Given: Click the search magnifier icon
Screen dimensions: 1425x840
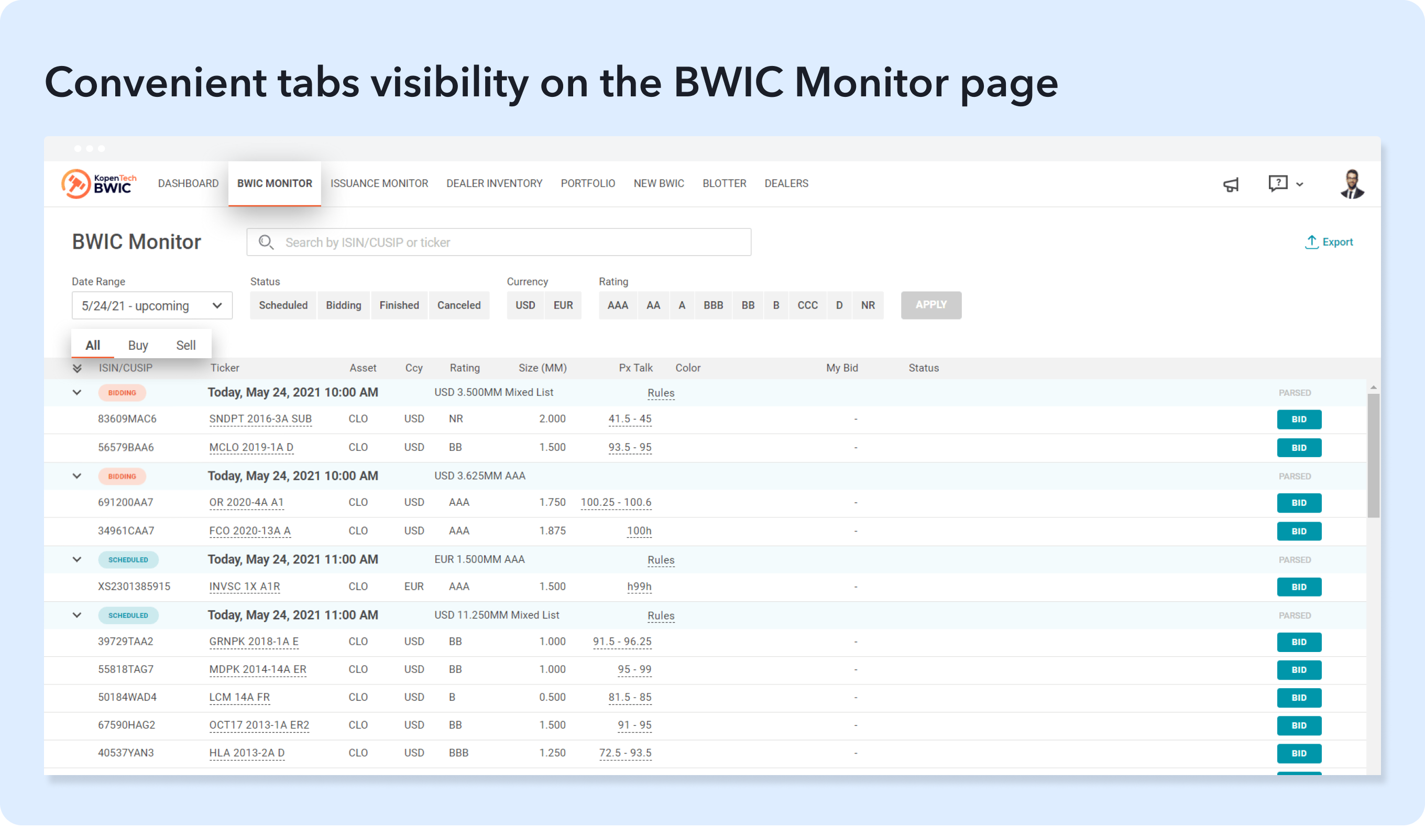Looking at the screenshot, I should click(x=266, y=242).
